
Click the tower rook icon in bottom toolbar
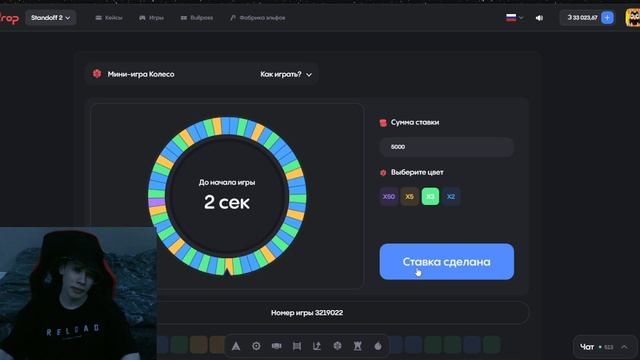pos(358,346)
